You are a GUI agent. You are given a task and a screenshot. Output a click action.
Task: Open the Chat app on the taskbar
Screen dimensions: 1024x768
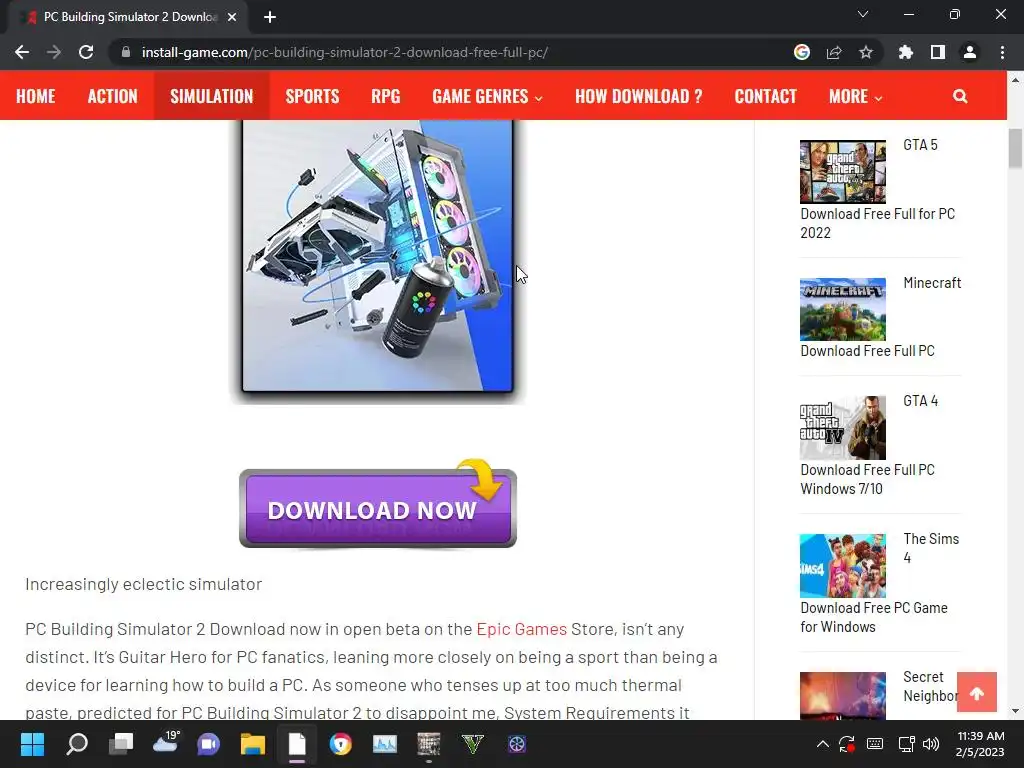pyautogui.click(x=209, y=744)
